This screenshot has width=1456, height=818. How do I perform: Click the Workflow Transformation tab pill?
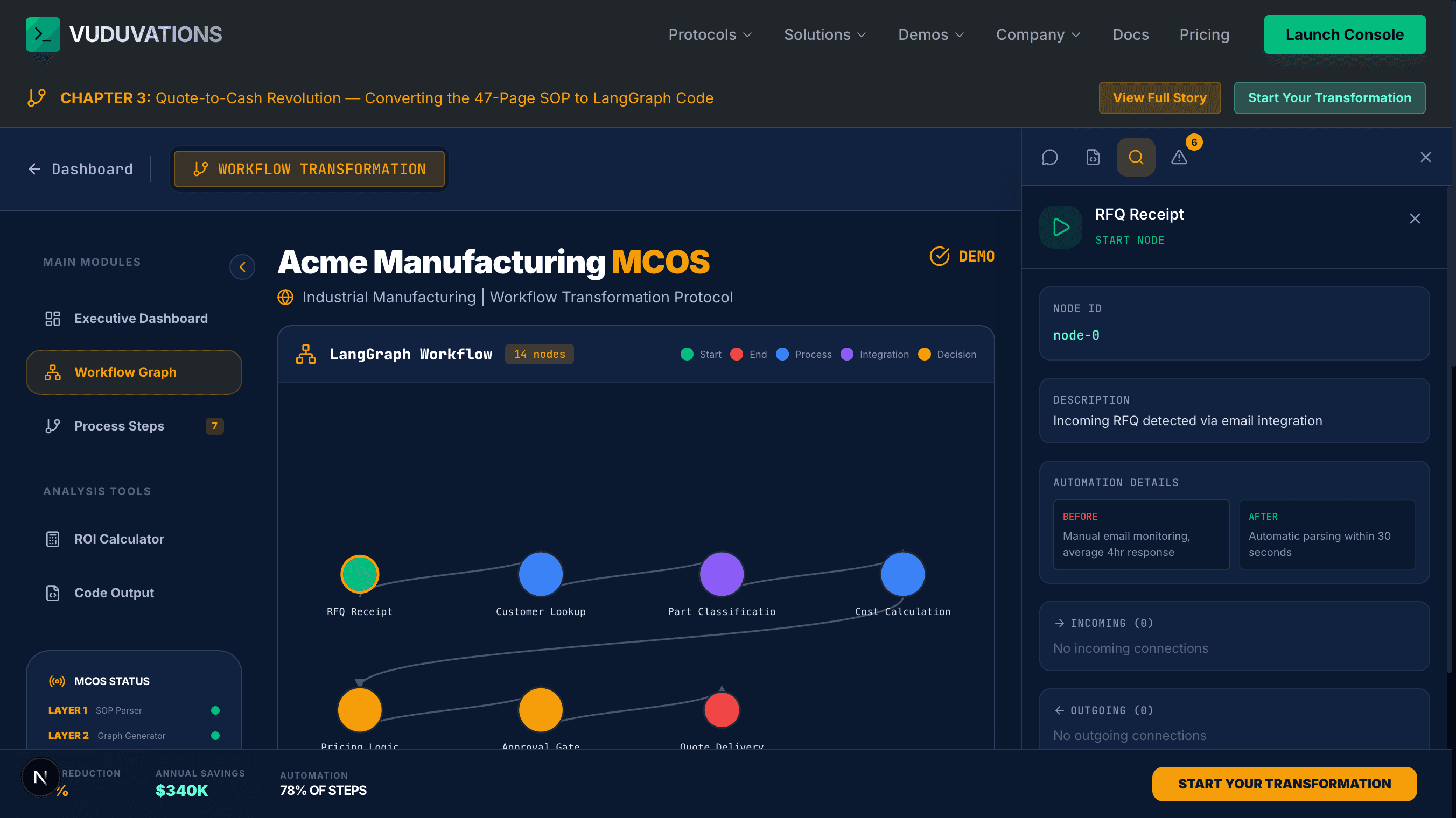point(309,169)
